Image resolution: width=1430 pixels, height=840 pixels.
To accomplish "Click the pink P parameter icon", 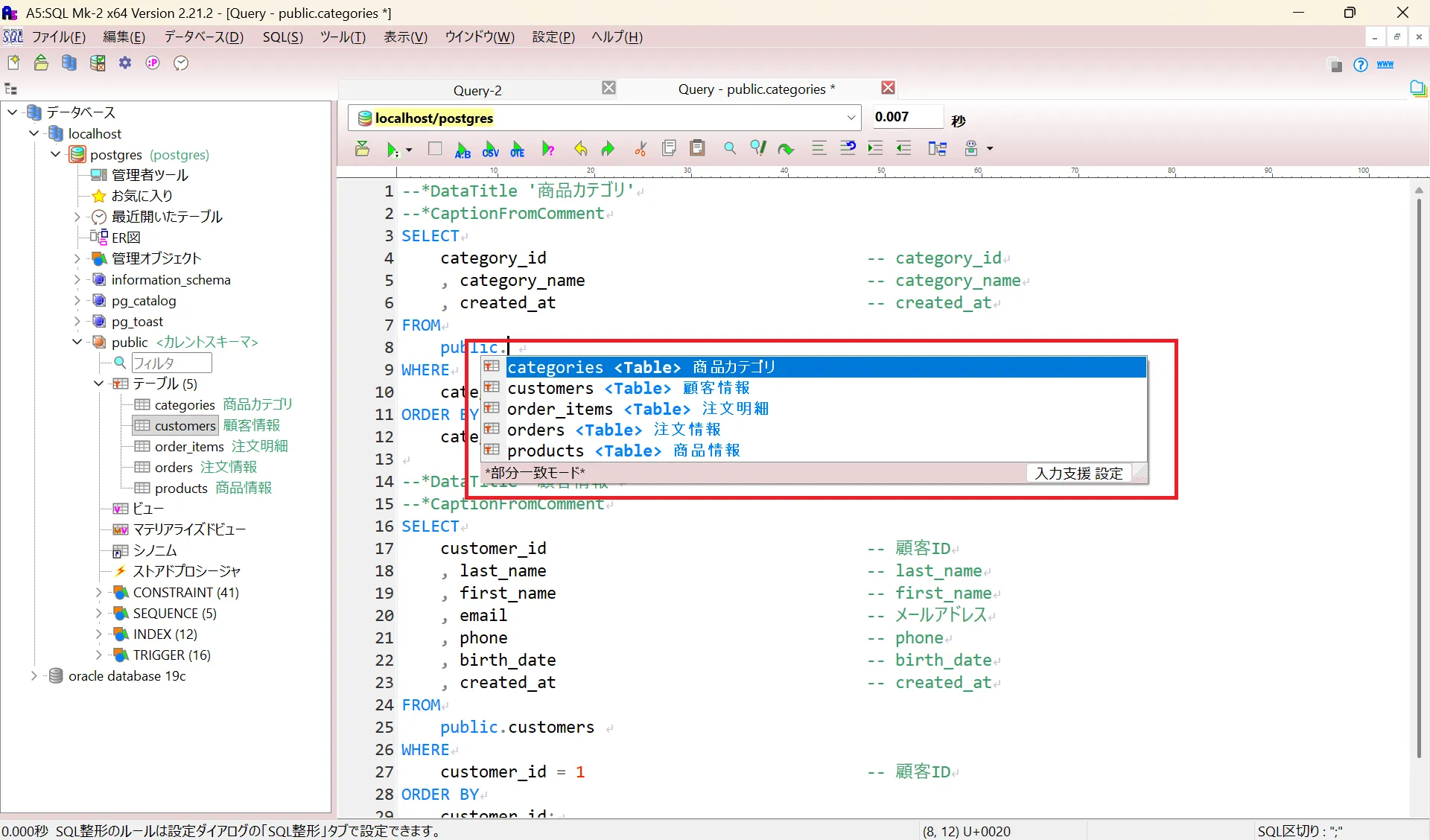I will (153, 63).
